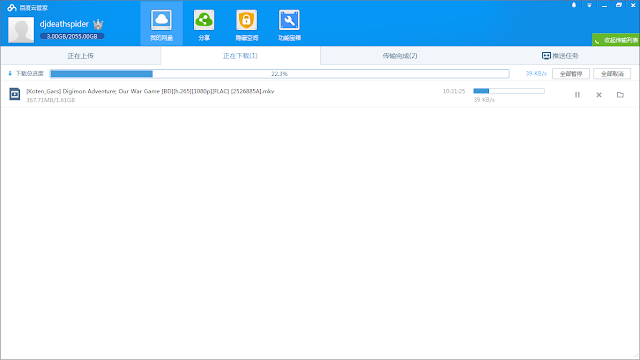Click the Baidu cloud logo in title bar
The height and width of the screenshot is (360, 640).
[12, 8]
